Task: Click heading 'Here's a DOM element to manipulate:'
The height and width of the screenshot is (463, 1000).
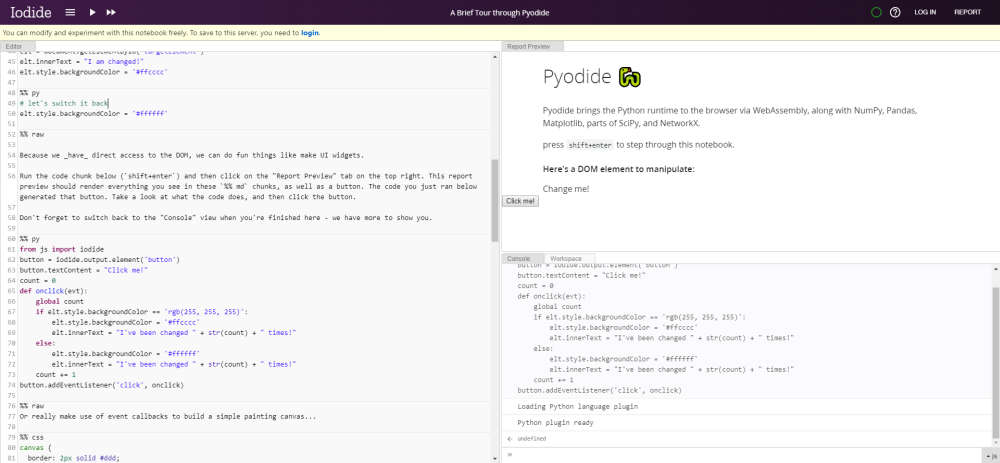Action: 619,169
